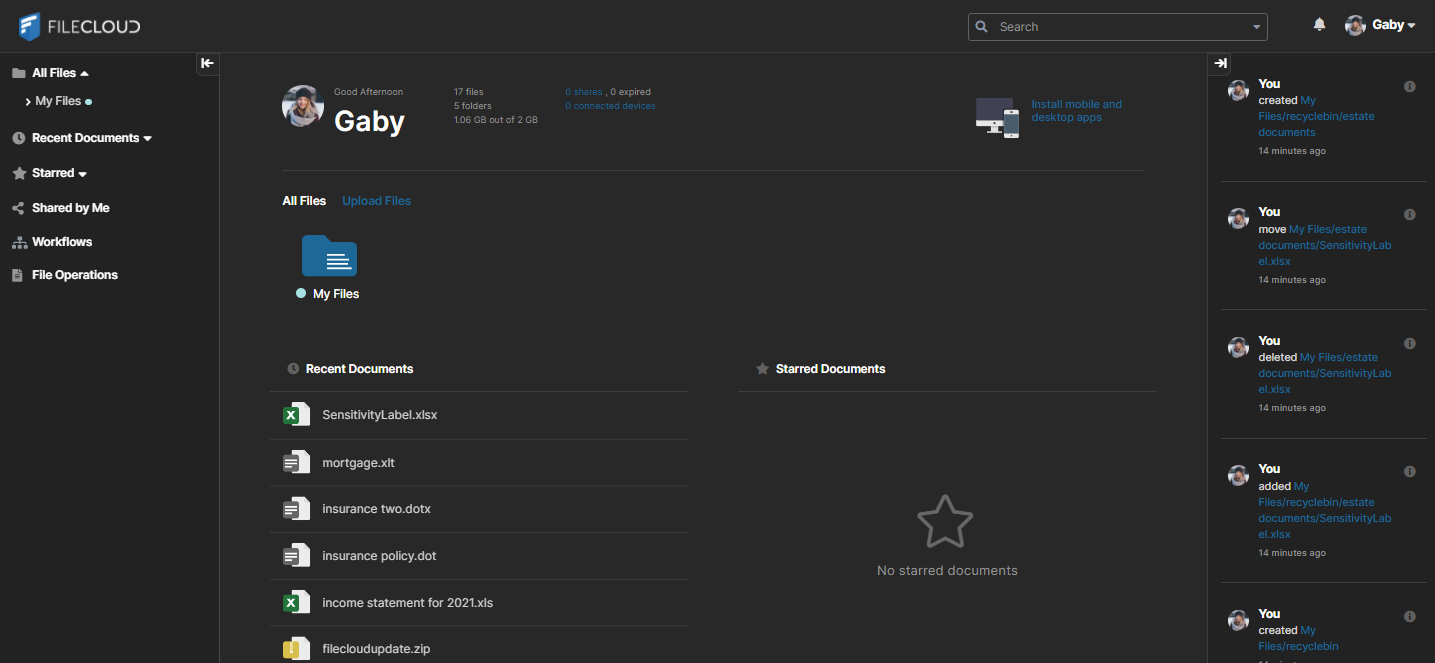The height and width of the screenshot is (663, 1435).
Task: Select the Workflows item in the sidebar
Action: point(62,241)
